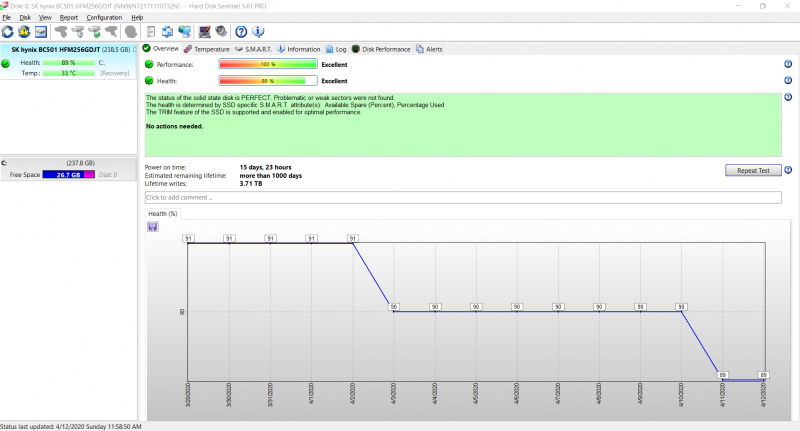Open the Disk Performance tab

381,48
